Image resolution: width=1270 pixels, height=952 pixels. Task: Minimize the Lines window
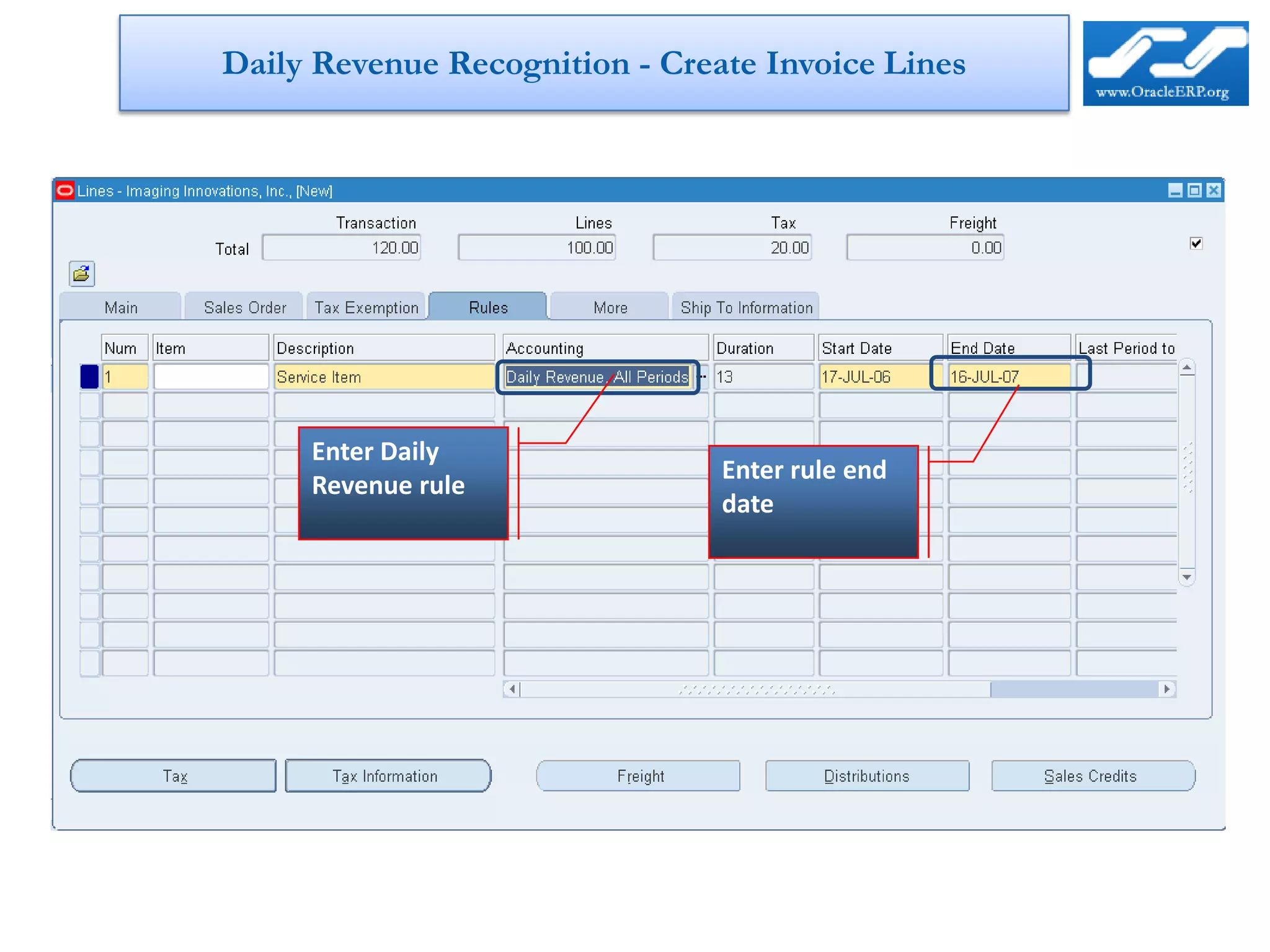click(x=1175, y=190)
